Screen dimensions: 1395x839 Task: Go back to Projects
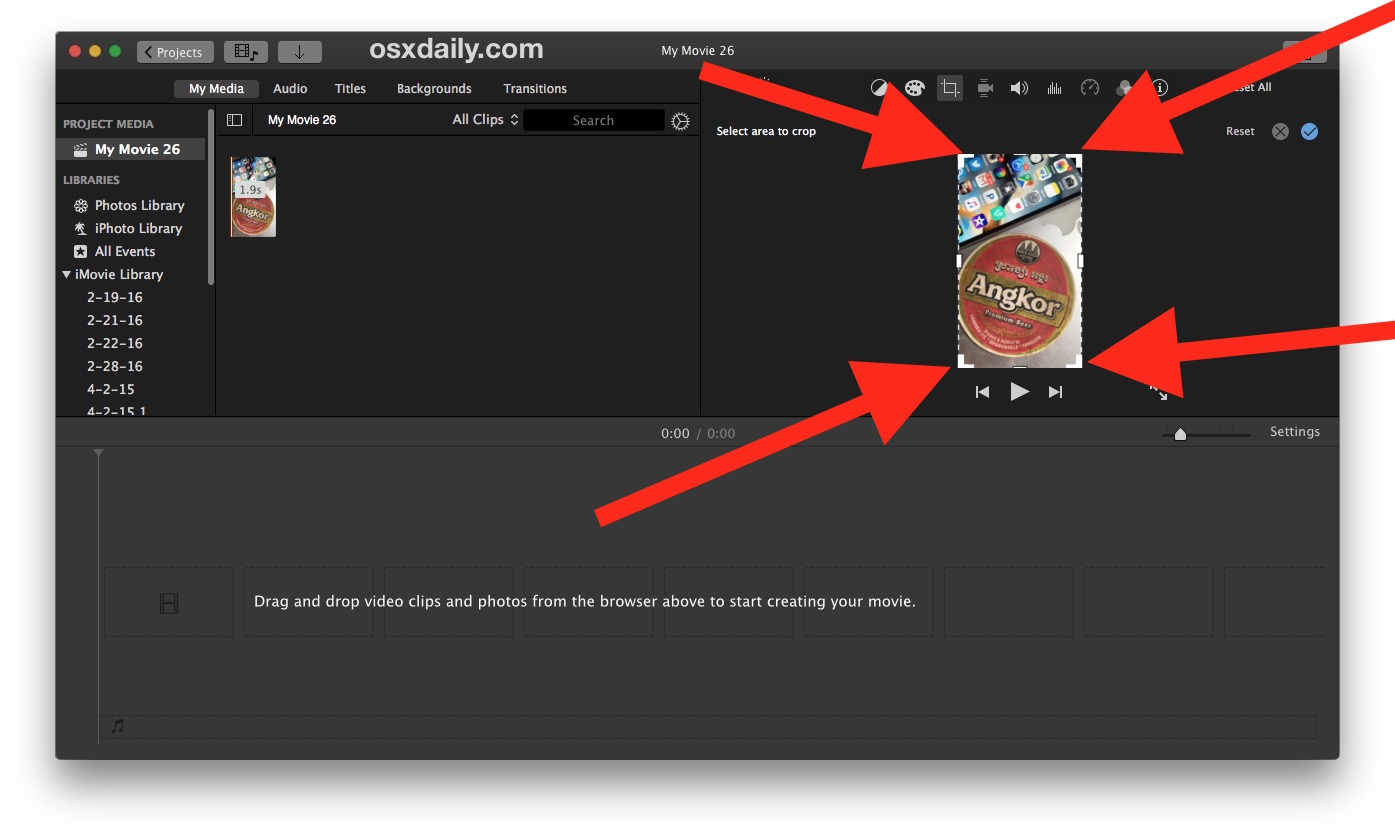175,52
